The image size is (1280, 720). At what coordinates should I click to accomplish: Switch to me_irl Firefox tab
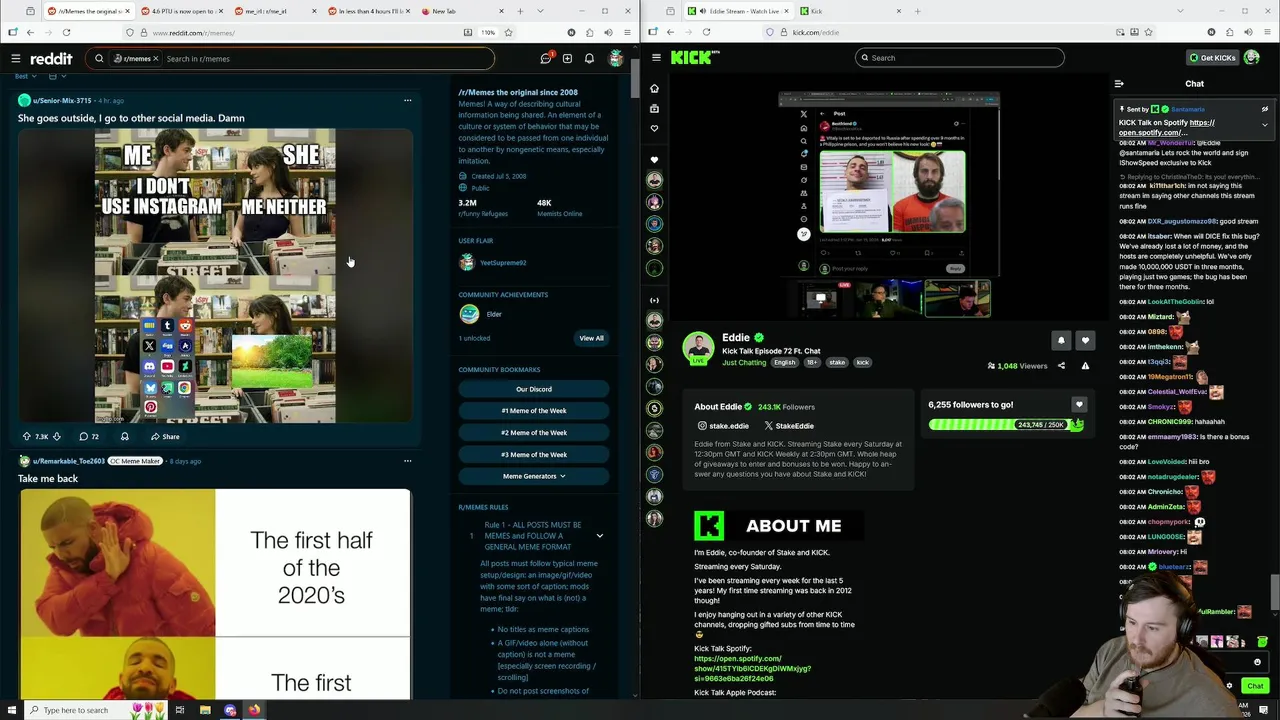coord(273,11)
